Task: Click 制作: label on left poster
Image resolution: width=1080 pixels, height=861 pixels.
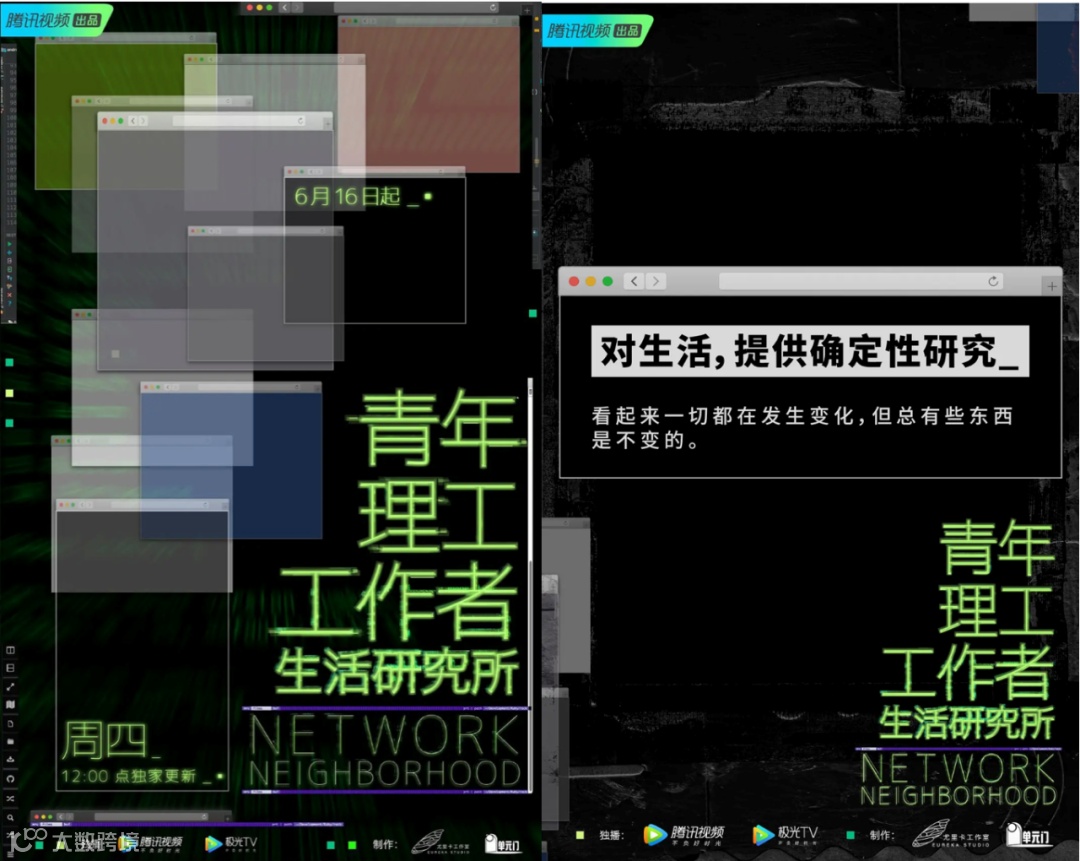Action: click(x=385, y=844)
